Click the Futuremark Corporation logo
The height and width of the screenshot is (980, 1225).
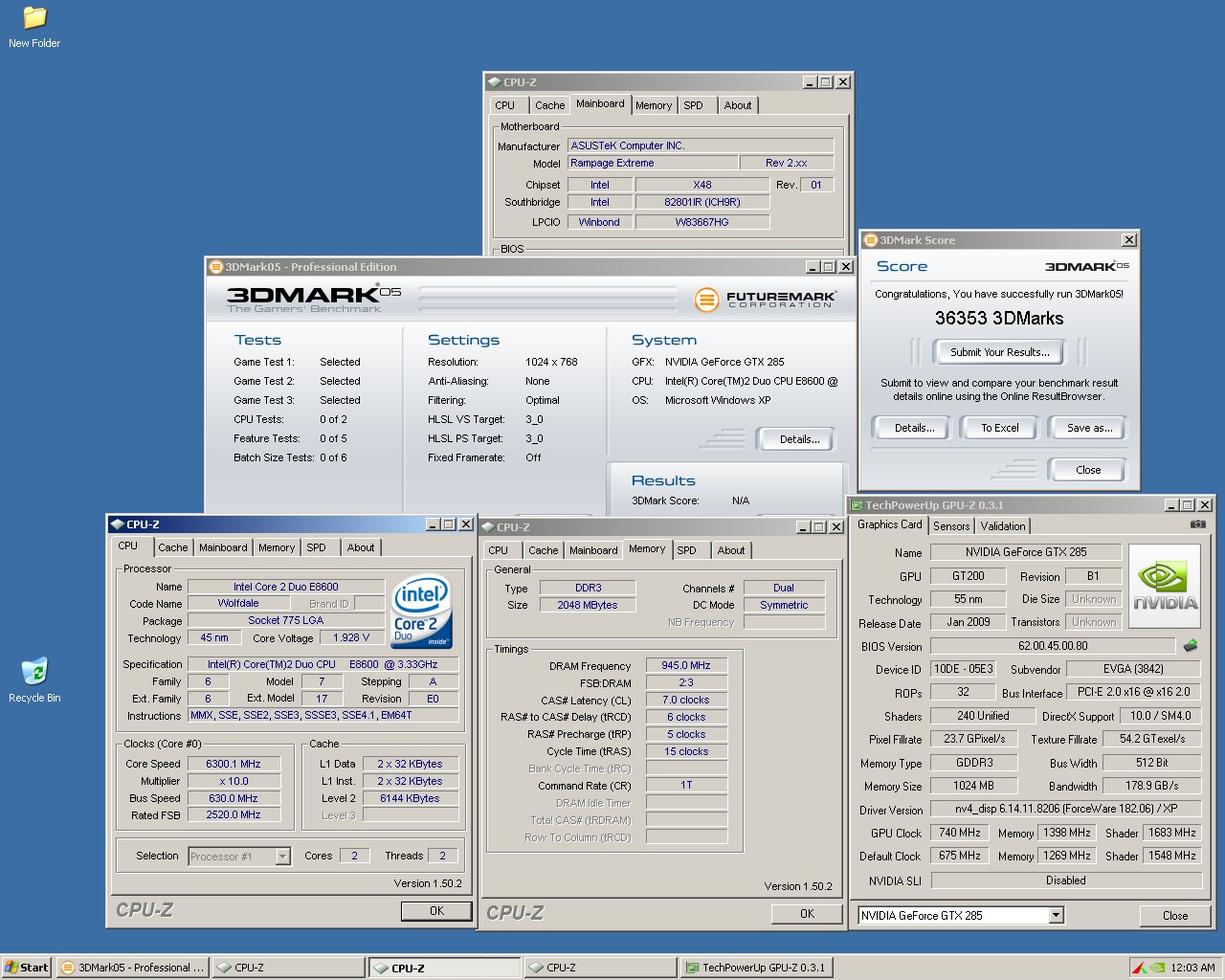coord(766,300)
